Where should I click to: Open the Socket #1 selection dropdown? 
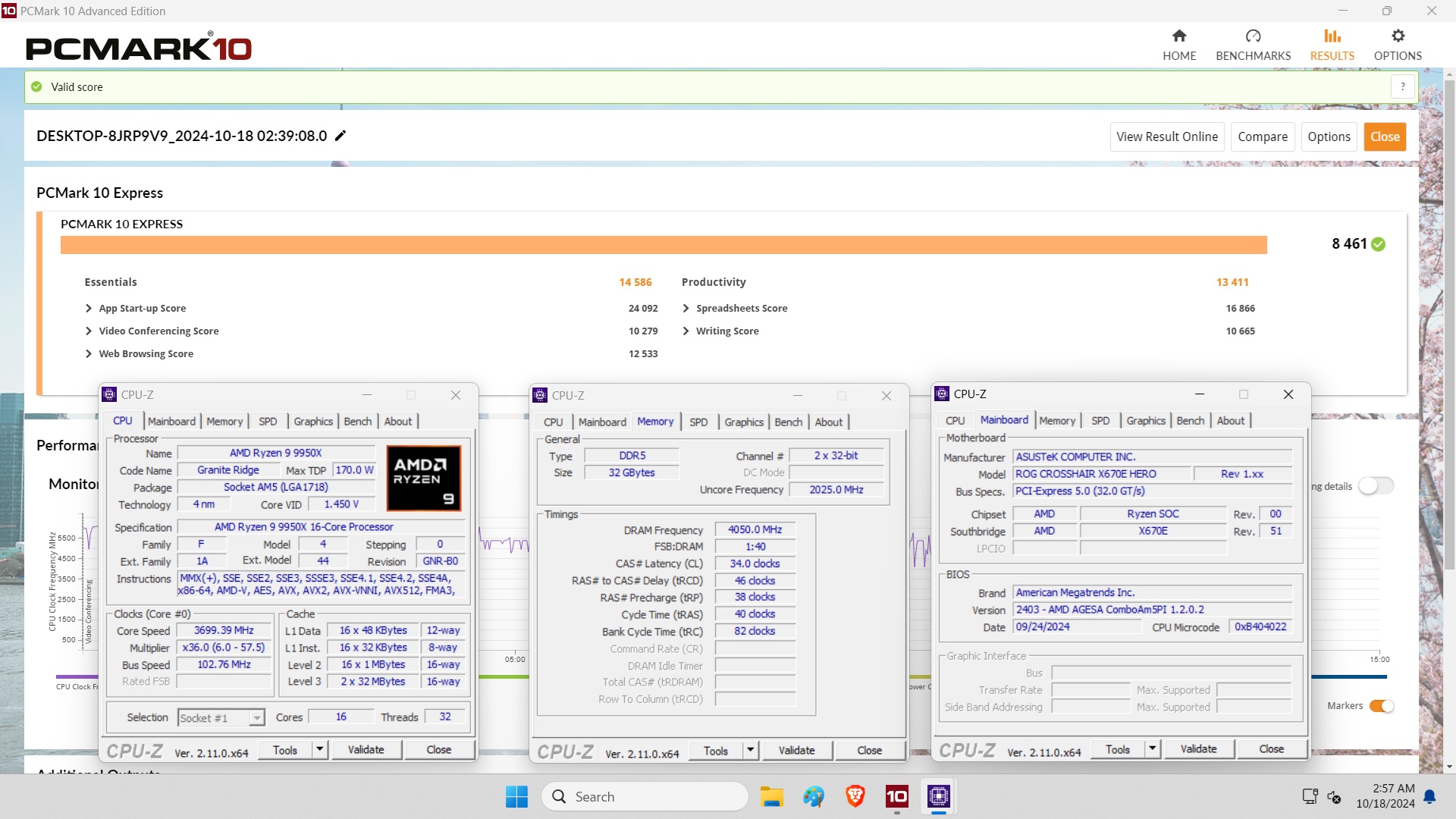pos(221,717)
